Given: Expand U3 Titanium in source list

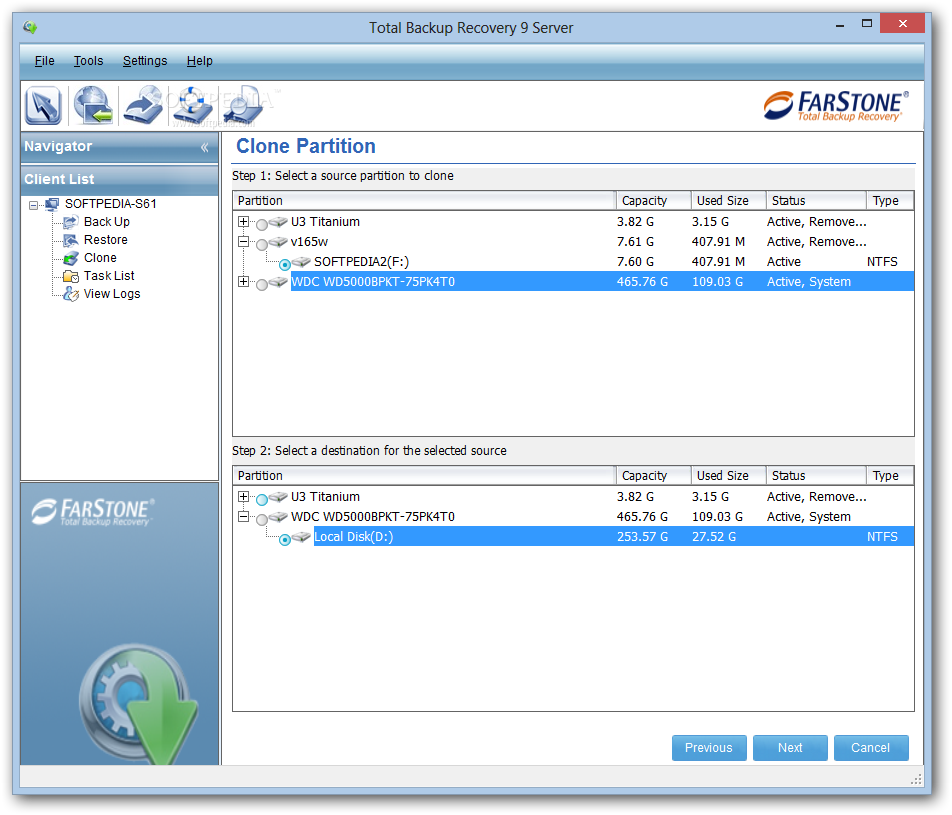Looking at the screenshot, I should (243, 222).
